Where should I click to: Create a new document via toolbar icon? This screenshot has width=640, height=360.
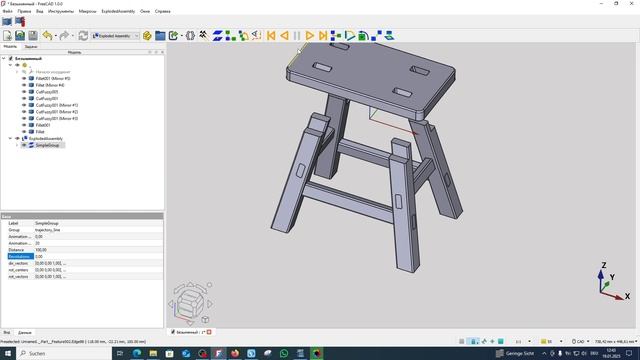tap(7, 36)
